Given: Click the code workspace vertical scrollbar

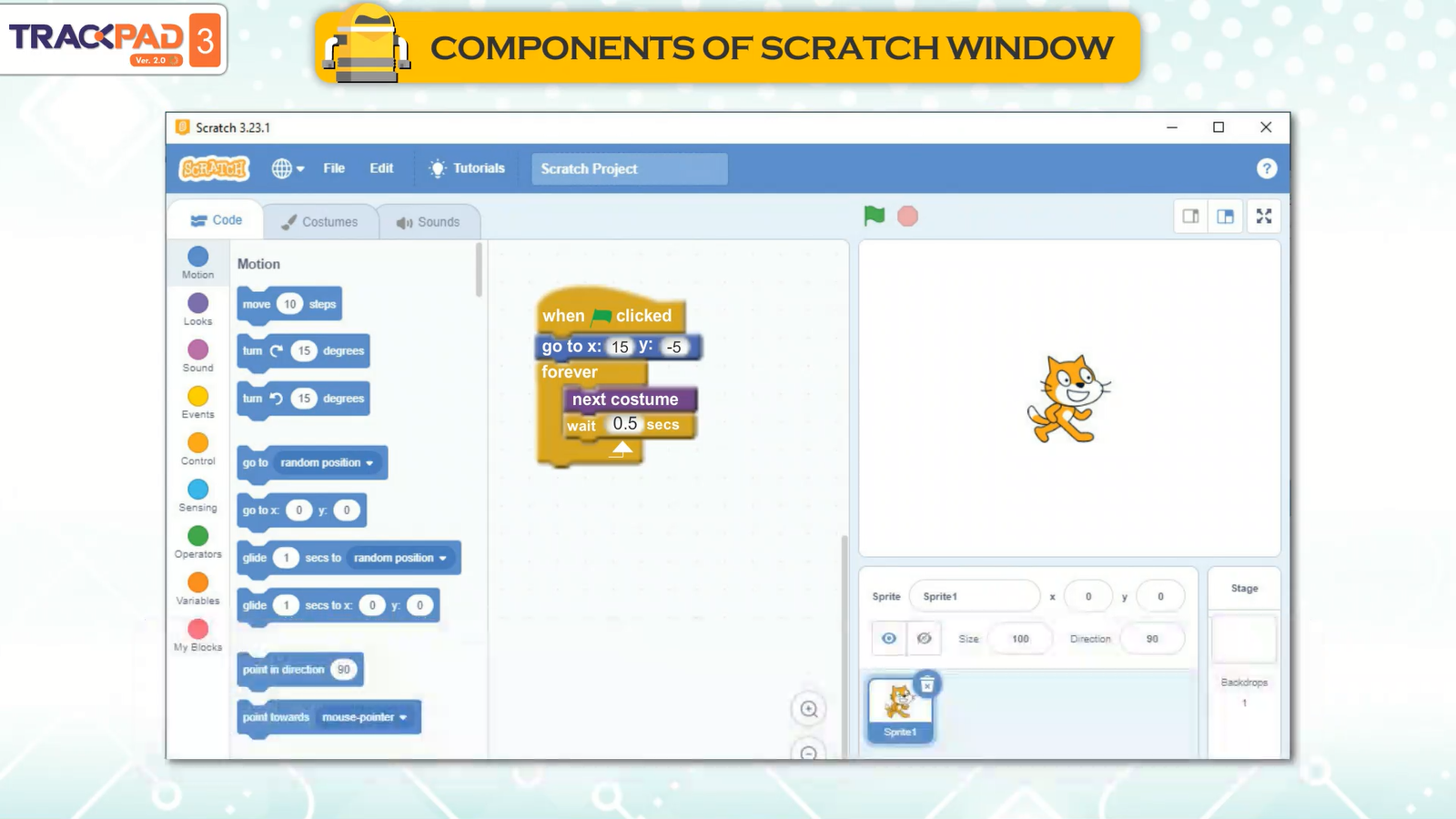Looking at the screenshot, I should pyautogui.click(x=844, y=646).
